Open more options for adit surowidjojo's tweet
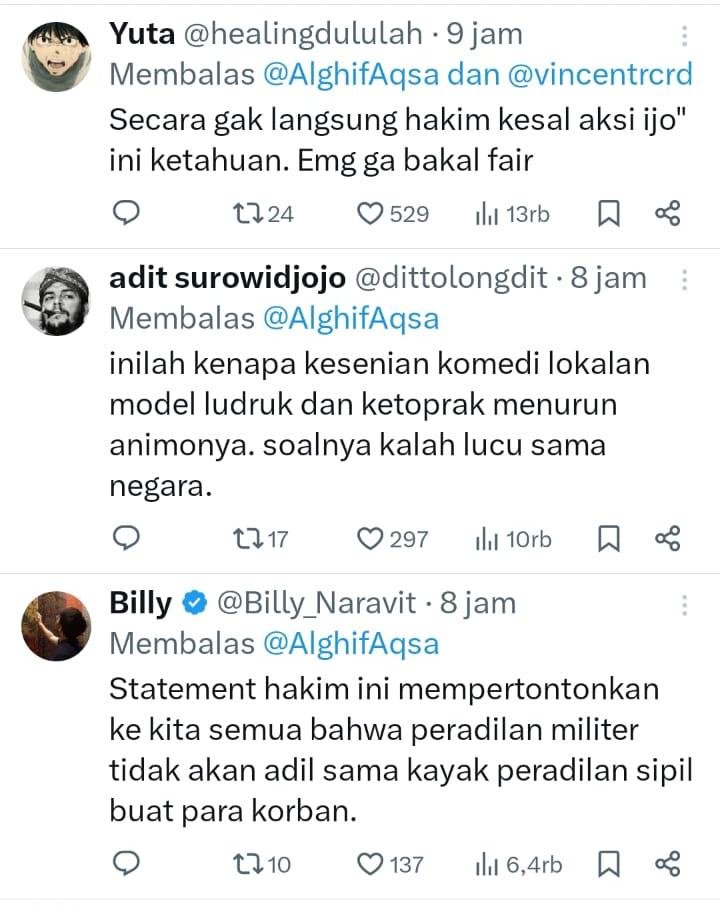The height and width of the screenshot is (912, 720). [x=685, y=280]
